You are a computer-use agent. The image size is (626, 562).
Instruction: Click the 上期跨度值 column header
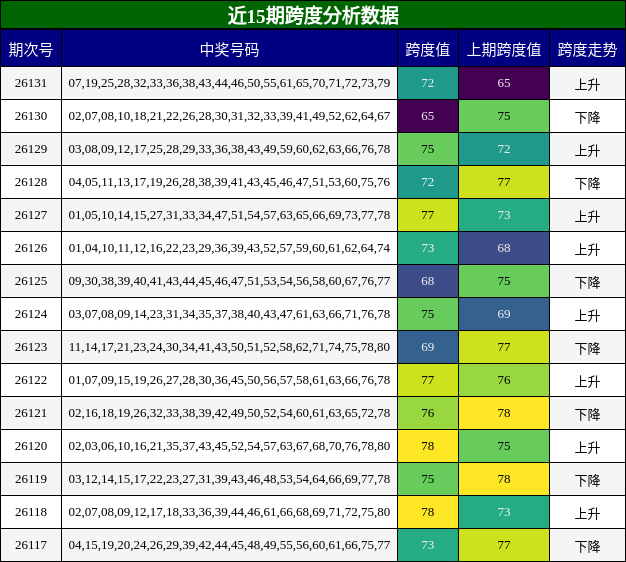point(504,50)
